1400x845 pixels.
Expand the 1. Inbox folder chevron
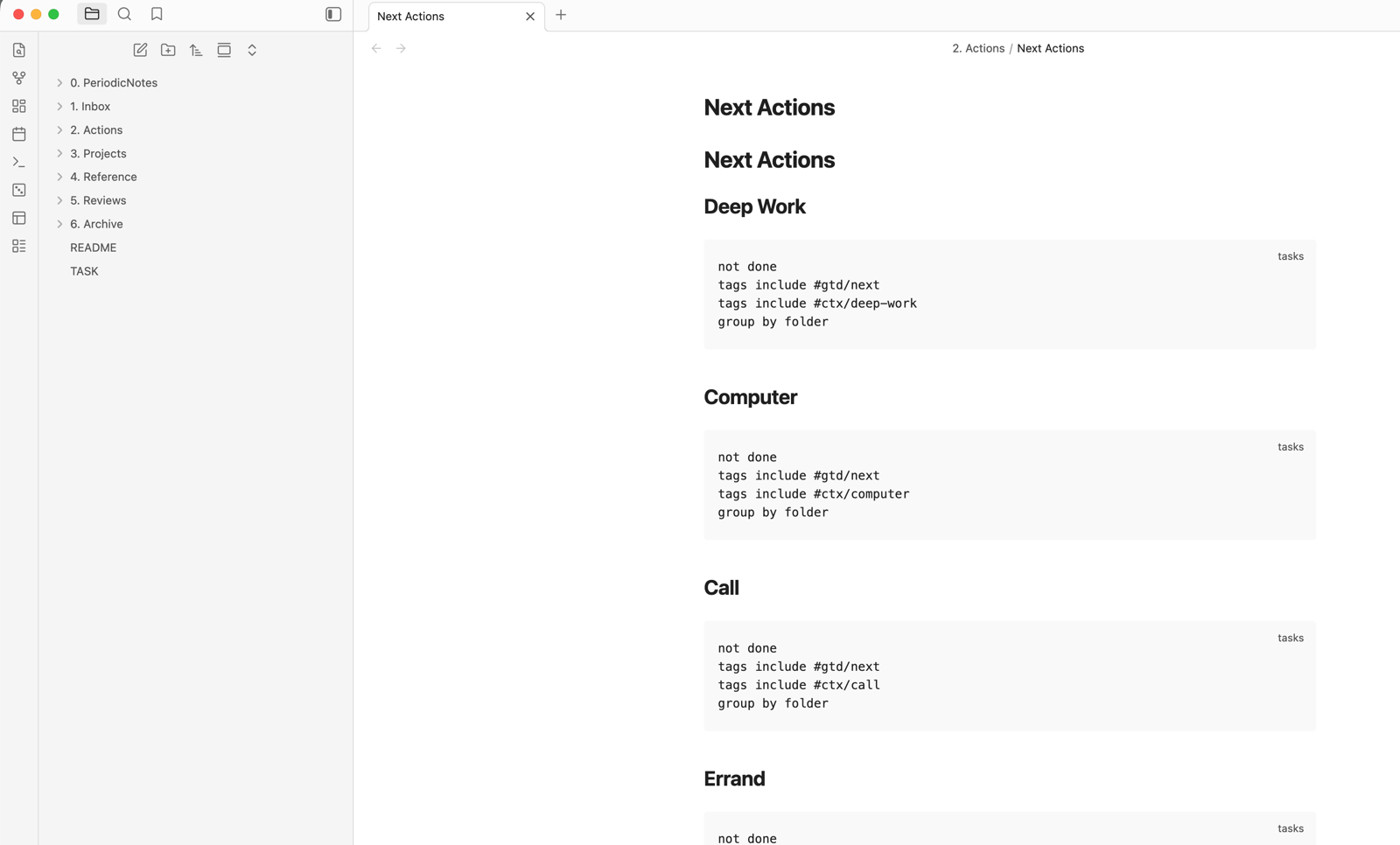(x=59, y=106)
